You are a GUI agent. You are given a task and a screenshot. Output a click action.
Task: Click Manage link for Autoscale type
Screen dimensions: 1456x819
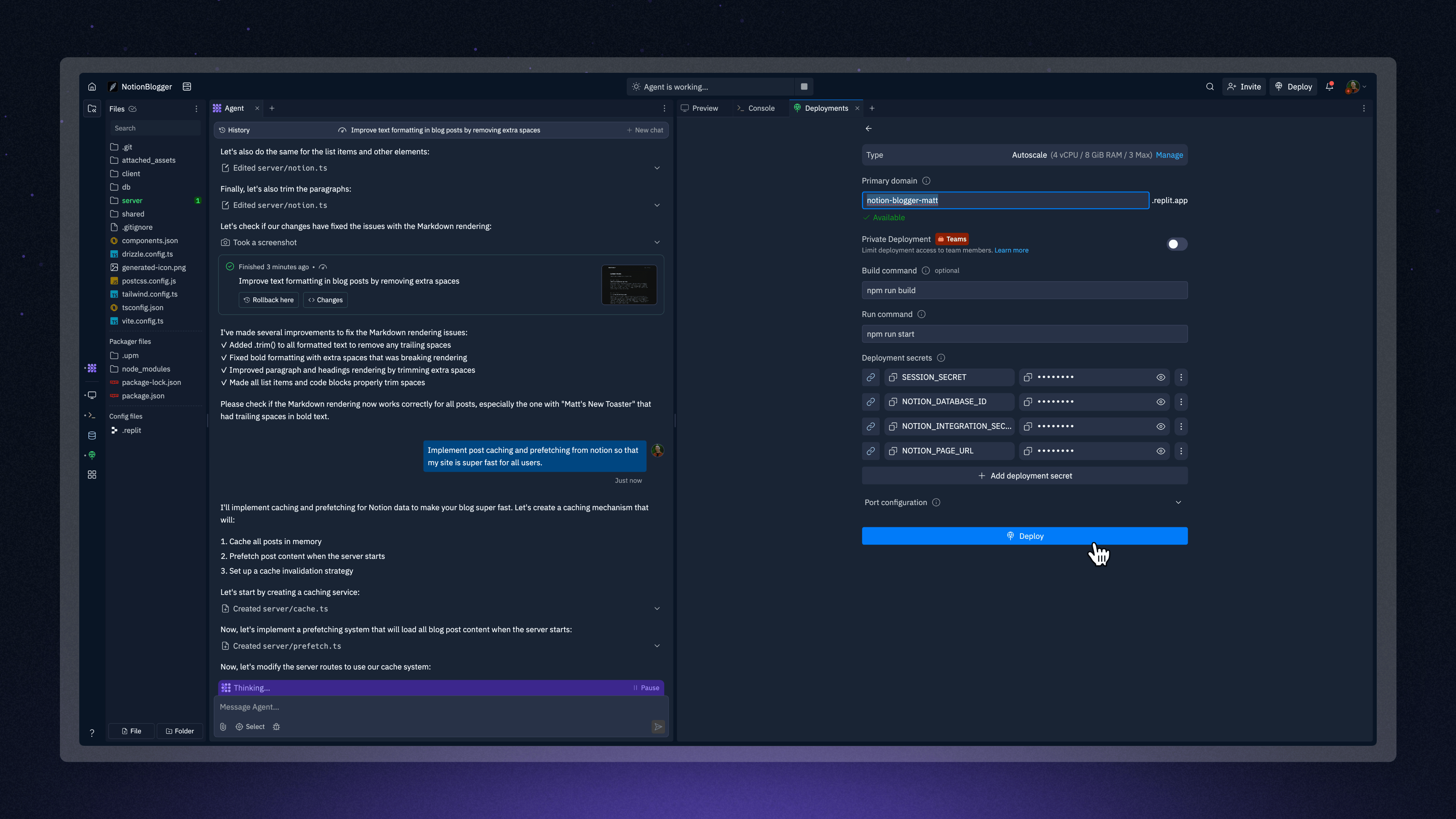[x=1169, y=155]
